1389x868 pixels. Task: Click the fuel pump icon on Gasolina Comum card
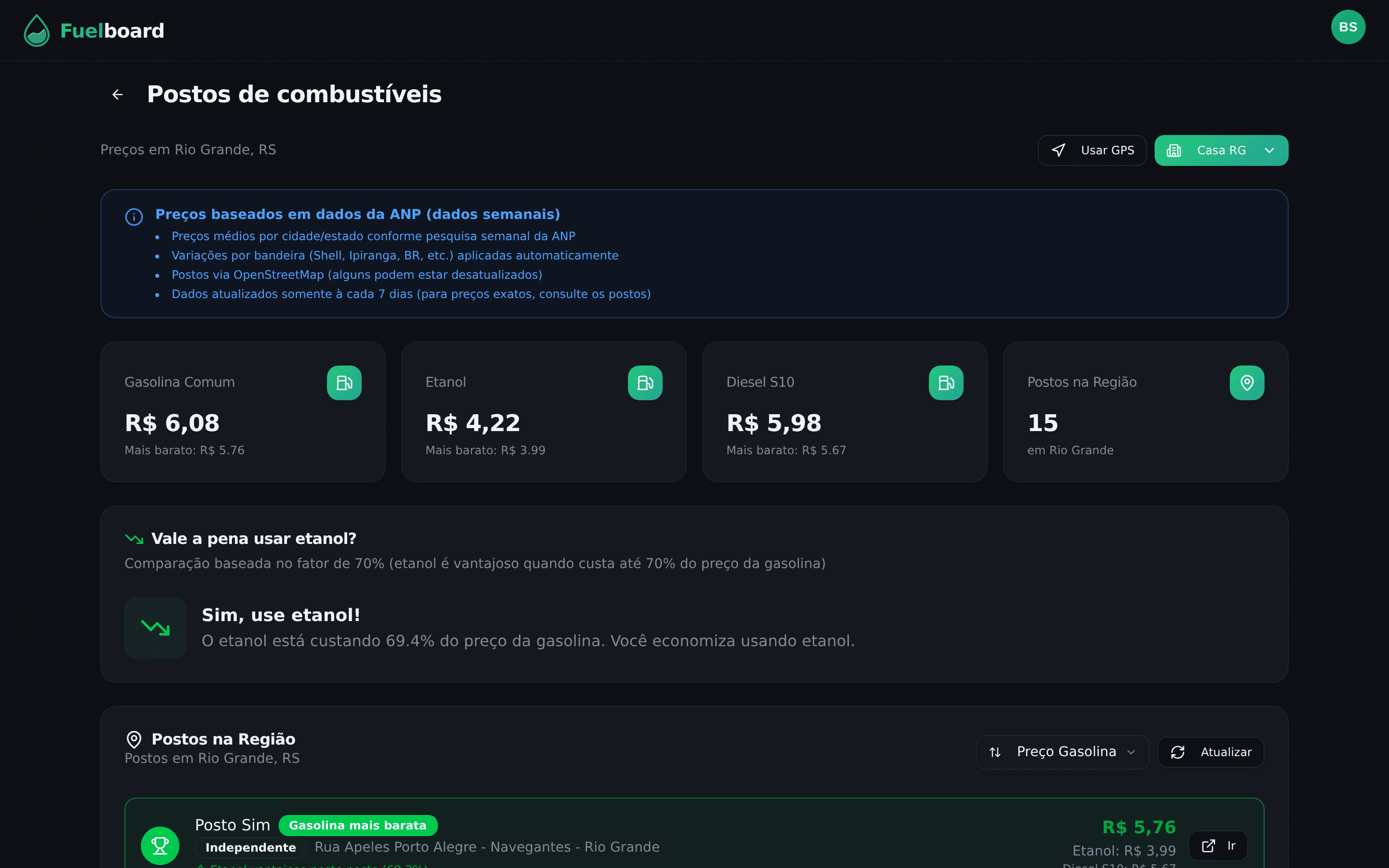click(344, 383)
